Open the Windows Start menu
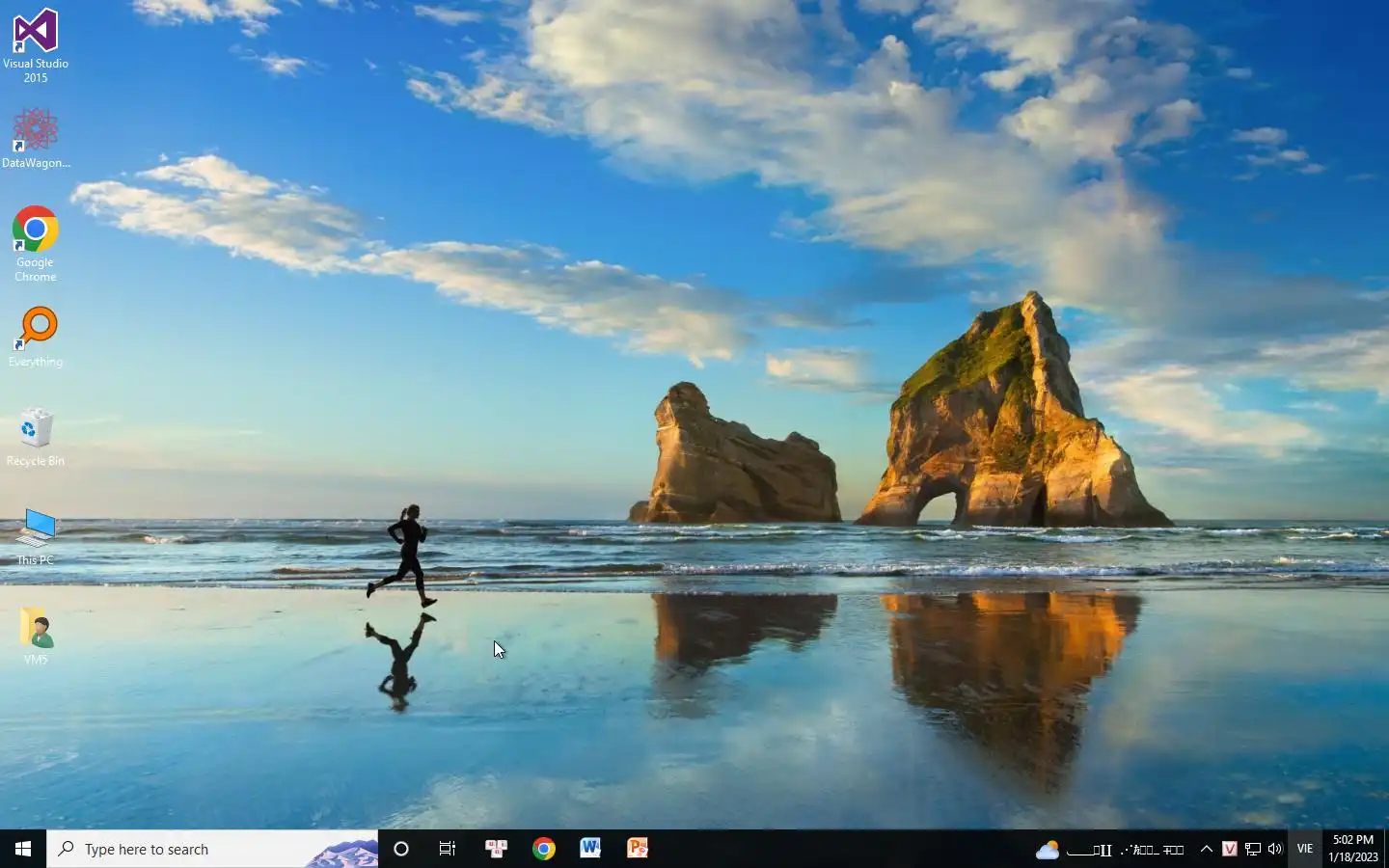Viewport: 1389px width, 868px height. point(23,849)
